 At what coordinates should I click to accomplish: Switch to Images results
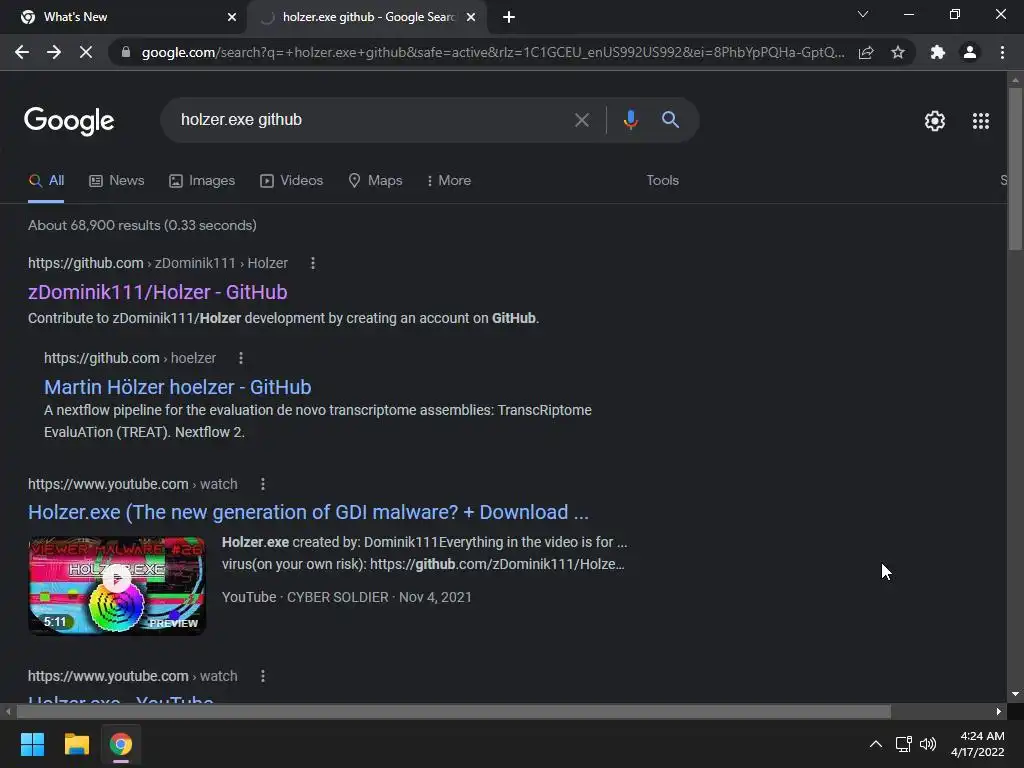click(x=202, y=180)
